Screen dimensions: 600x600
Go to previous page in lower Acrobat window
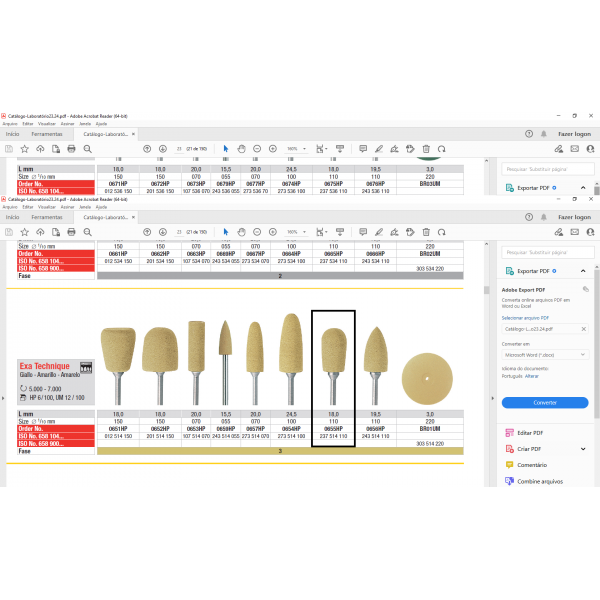pyautogui.click(x=147, y=232)
